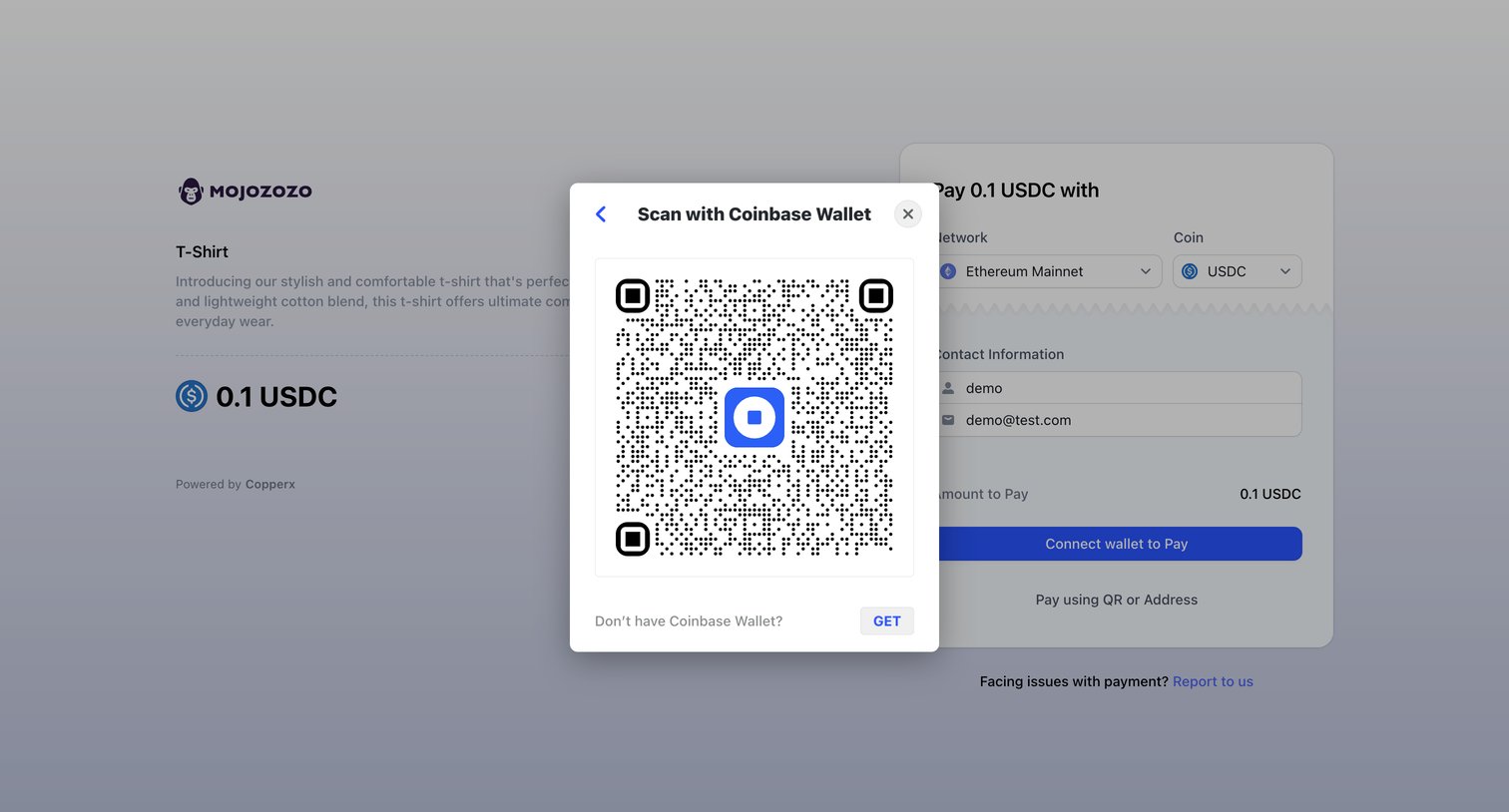Viewport: 1509px width, 812px height.
Task: Select Pay using QR or Address
Action: point(1117,600)
